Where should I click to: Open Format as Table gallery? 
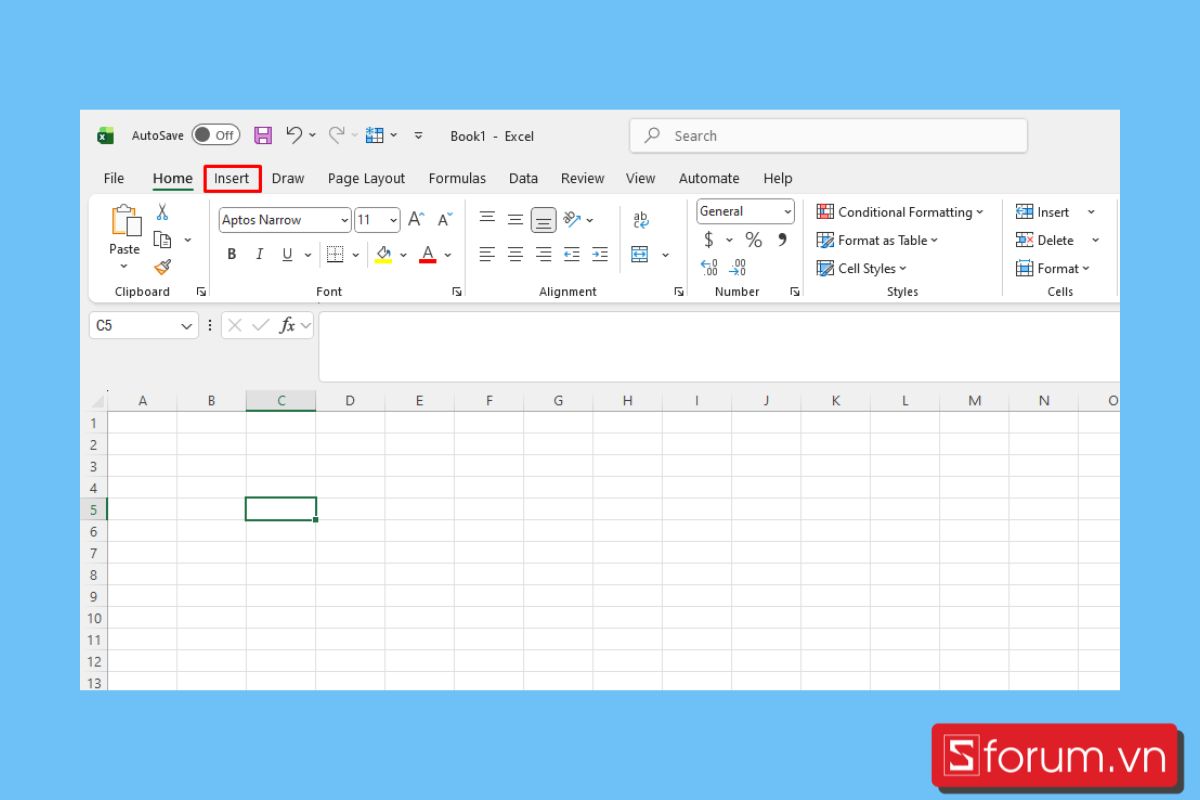click(877, 240)
